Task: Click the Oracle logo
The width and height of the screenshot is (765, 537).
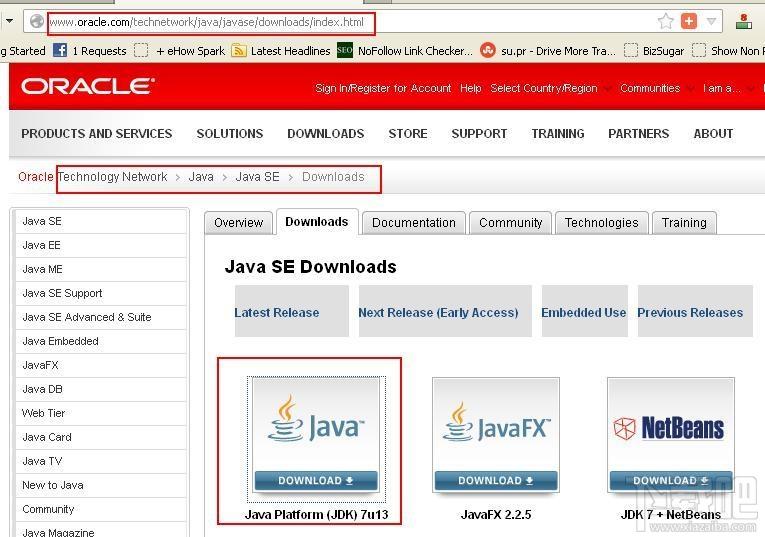Action: click(x=88, y=86)
